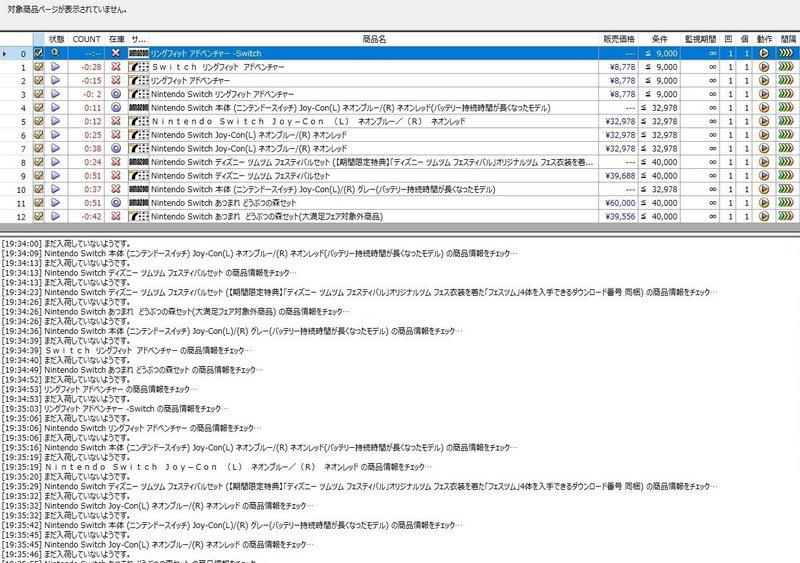The width and height of the screenshot is (800, 563).
Task: Click the [19:35:03] log entry for リングフィット -Switch
Action: pos(115,409)
